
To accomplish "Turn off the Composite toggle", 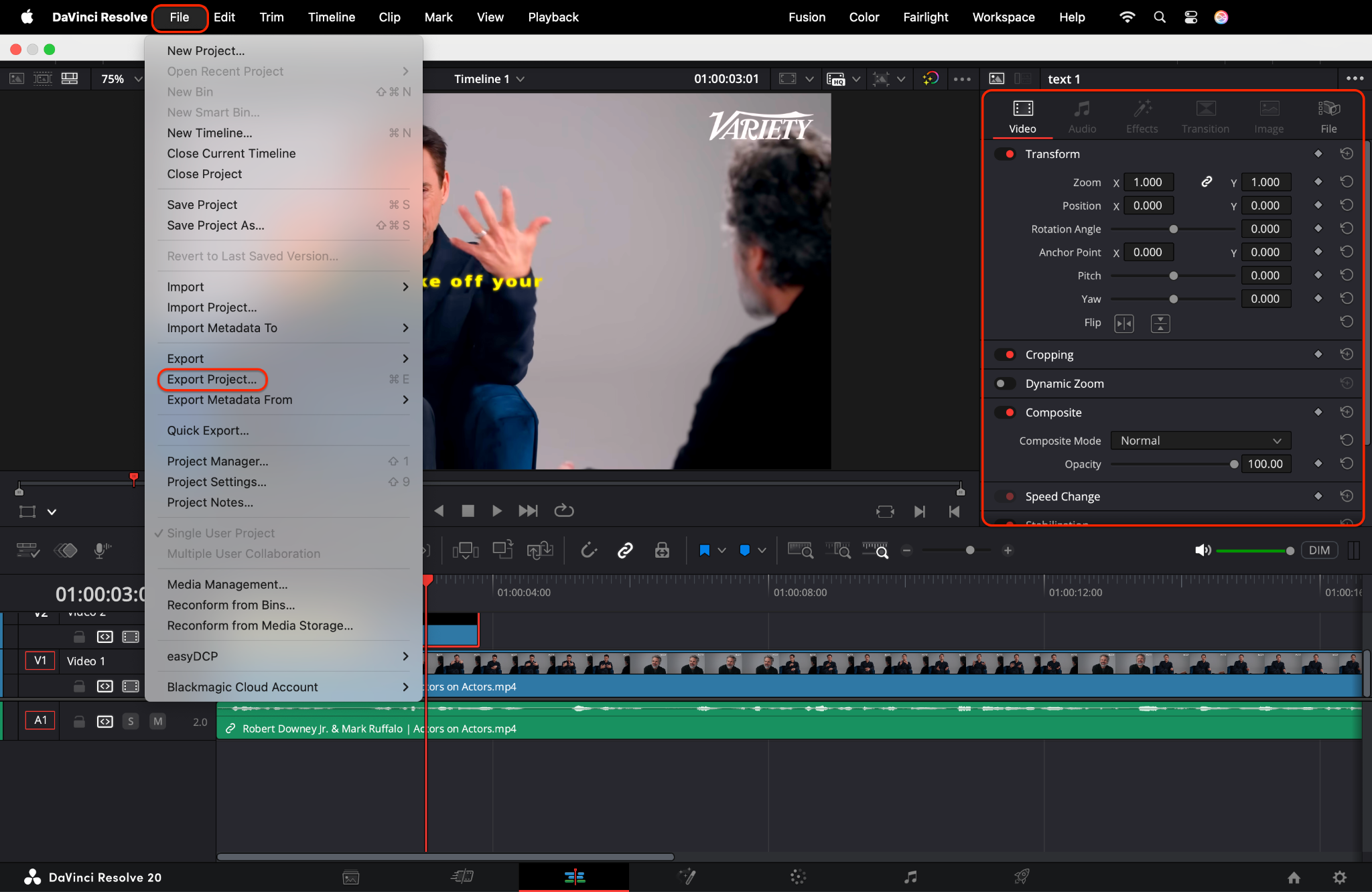I will pyautogui.click(x=1006, y=412).
